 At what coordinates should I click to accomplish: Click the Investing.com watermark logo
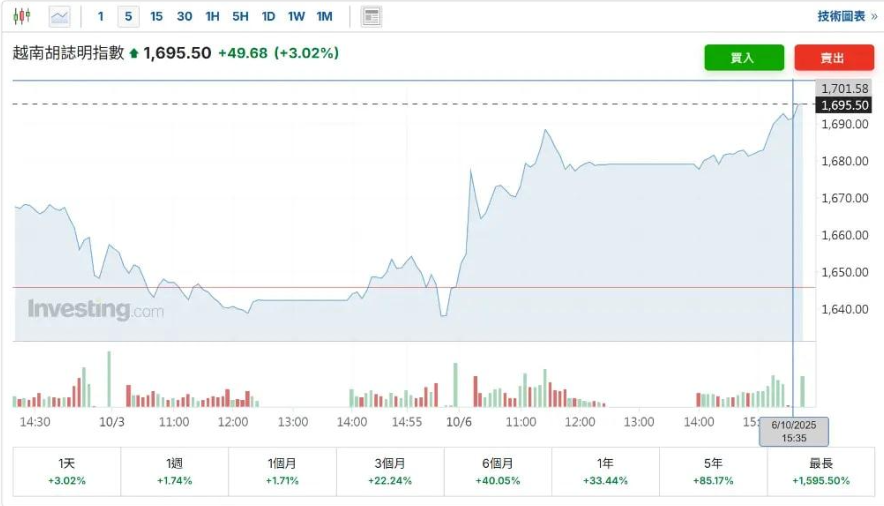pos(95,310)
